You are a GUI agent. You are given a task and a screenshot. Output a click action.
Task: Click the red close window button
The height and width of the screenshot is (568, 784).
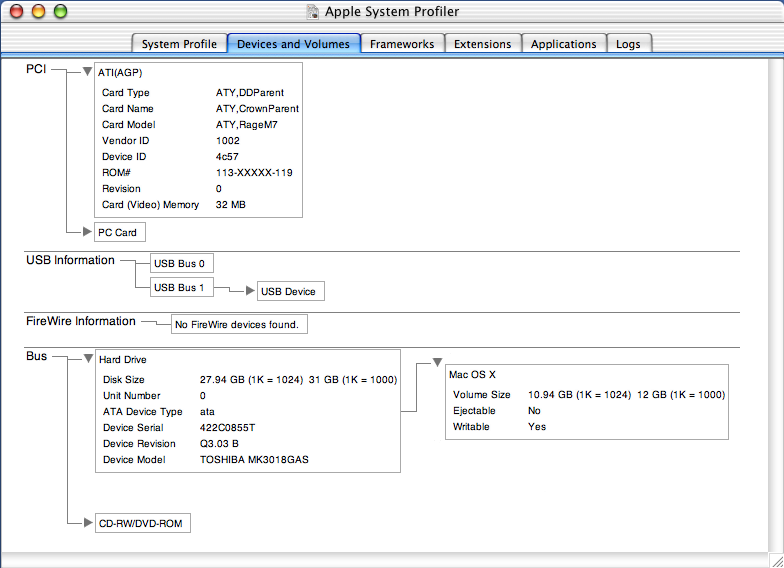tap(16, 11)
